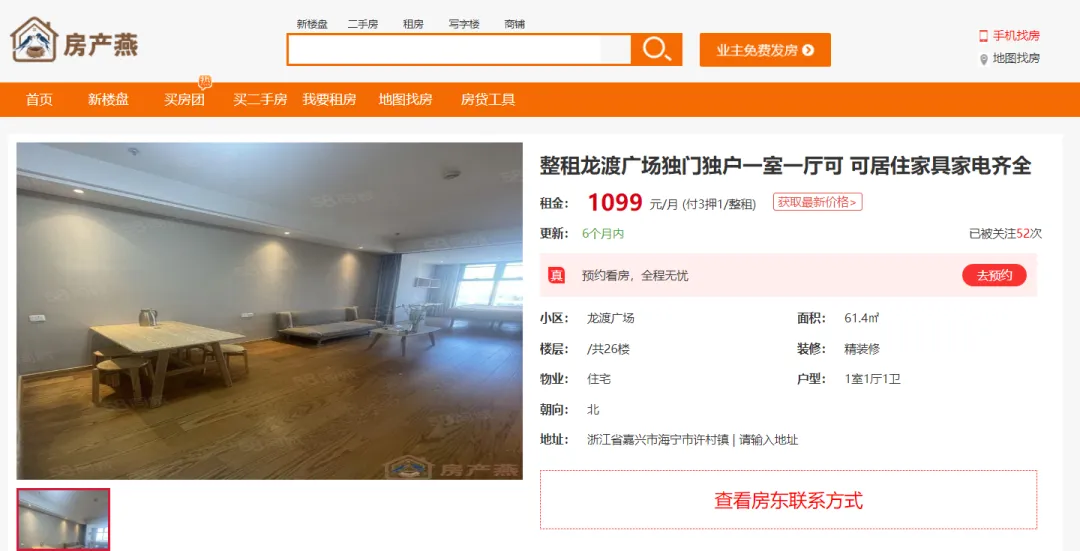
Task: Switch search category to 租房
Action: 413,24
